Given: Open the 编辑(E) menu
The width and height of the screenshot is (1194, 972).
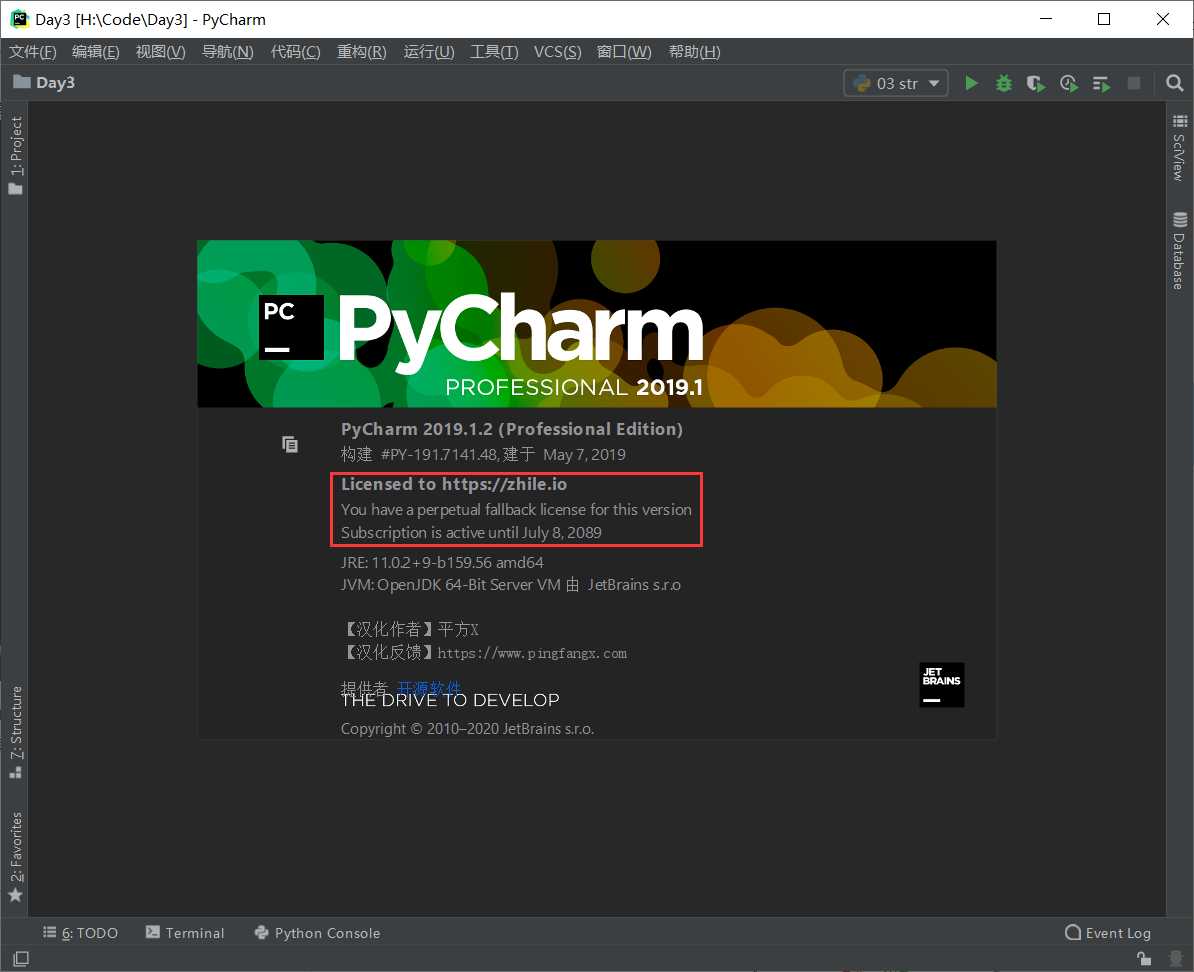Looking at the screenshot, I should pyautogui.click(x=96, y=51).
